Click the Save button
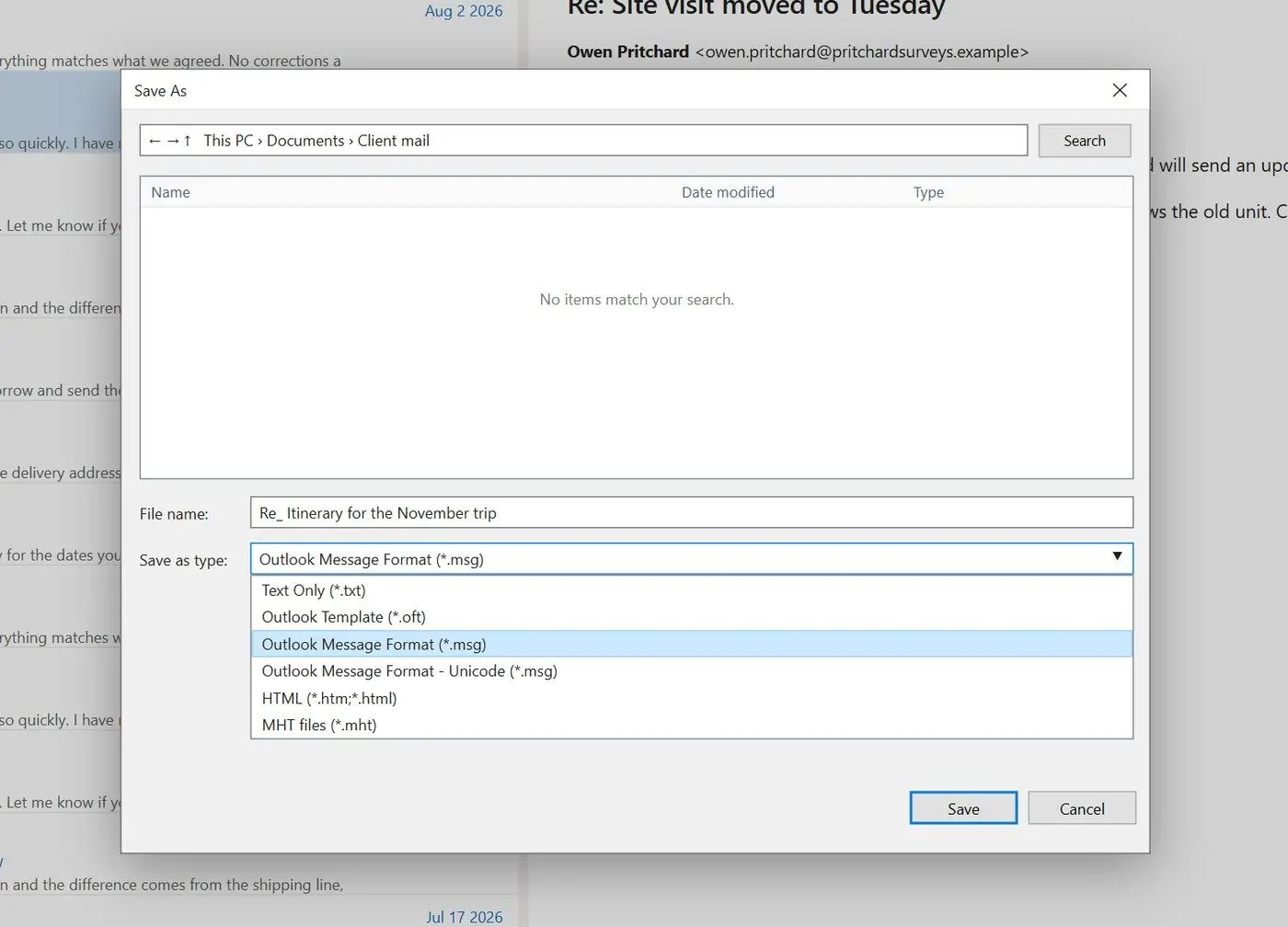 click(963, 808)
